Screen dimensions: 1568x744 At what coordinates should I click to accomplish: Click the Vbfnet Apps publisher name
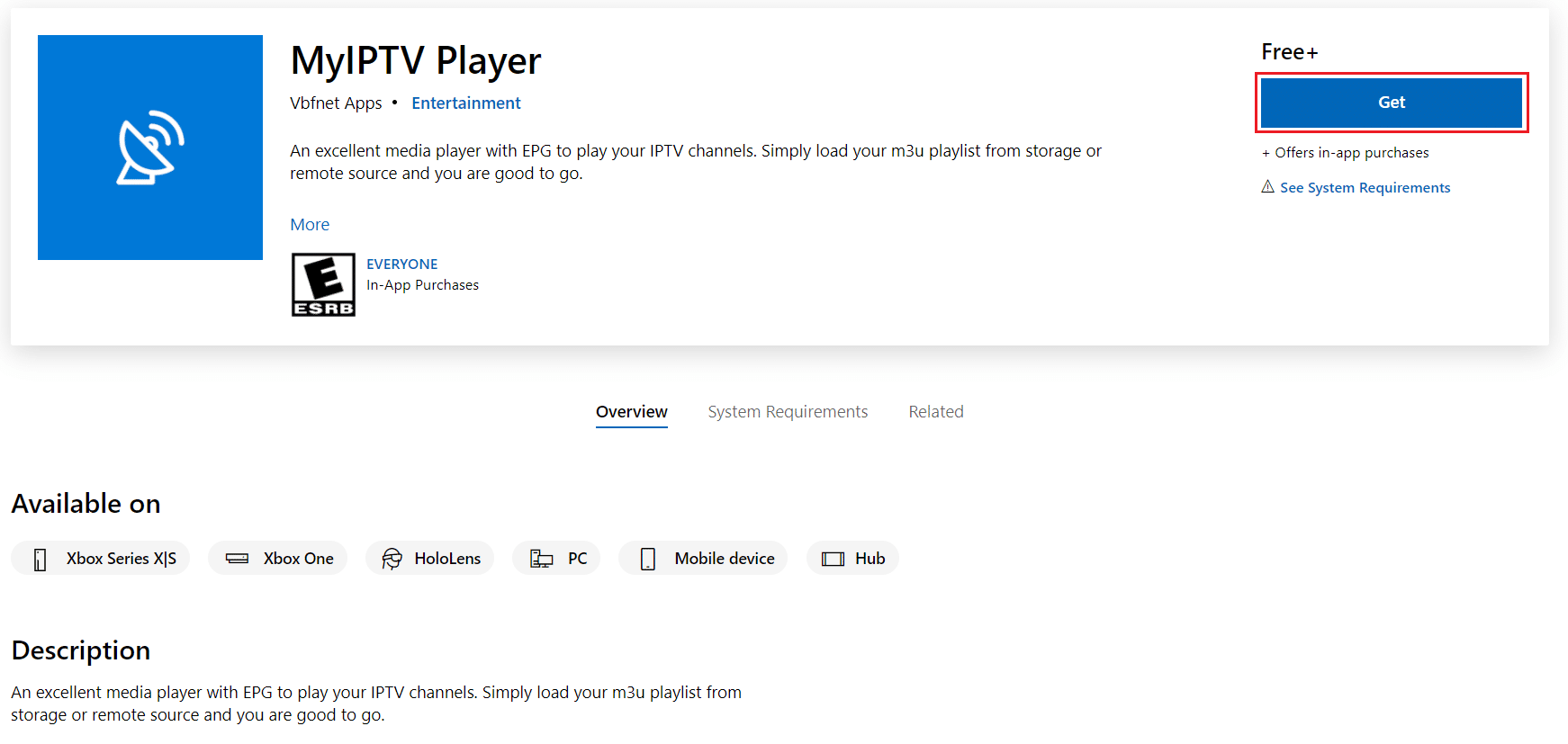pyautogui.click(x=336, y=103)
